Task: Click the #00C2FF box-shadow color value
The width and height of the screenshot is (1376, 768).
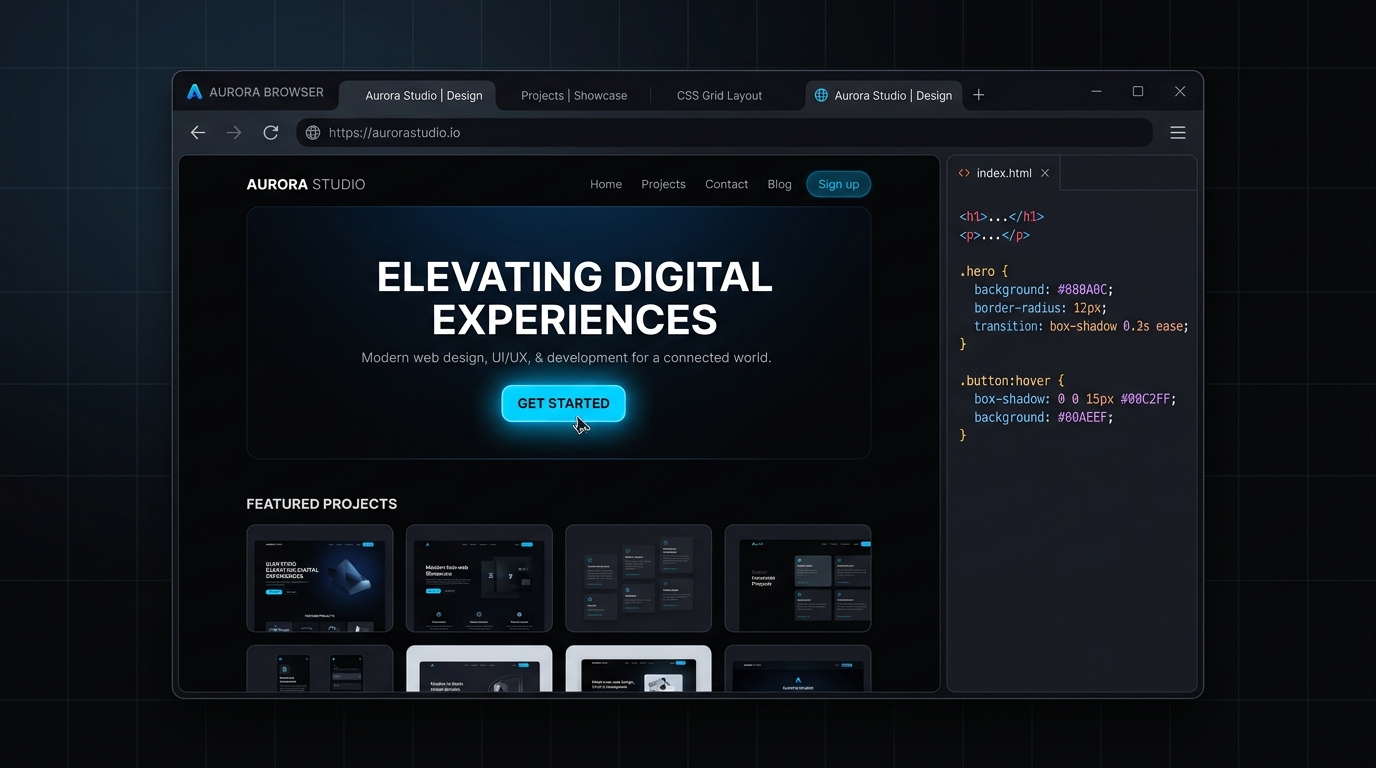Action: (x=1144, y=399)
